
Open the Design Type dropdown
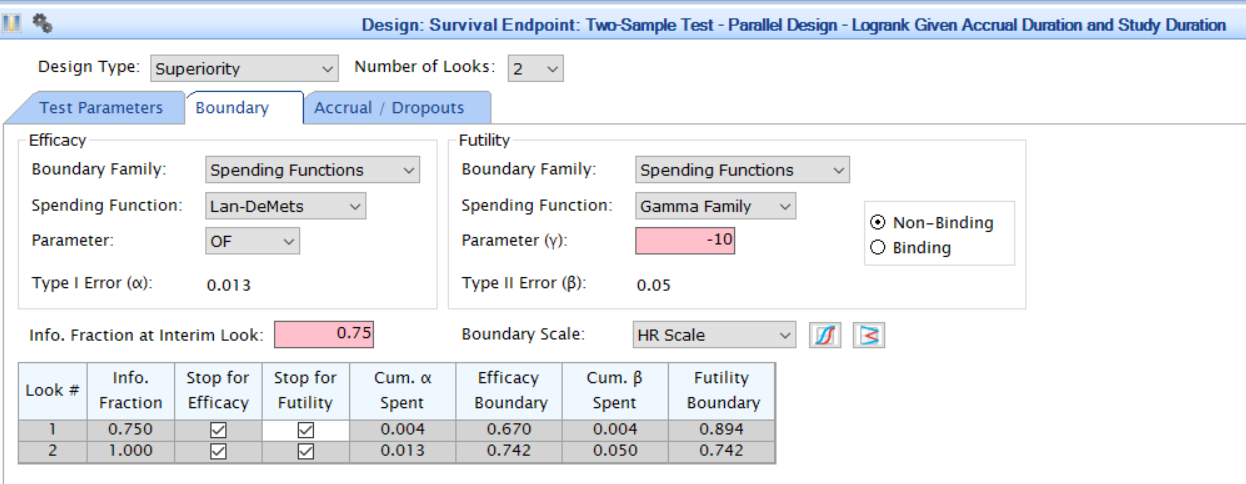[244, 69]
